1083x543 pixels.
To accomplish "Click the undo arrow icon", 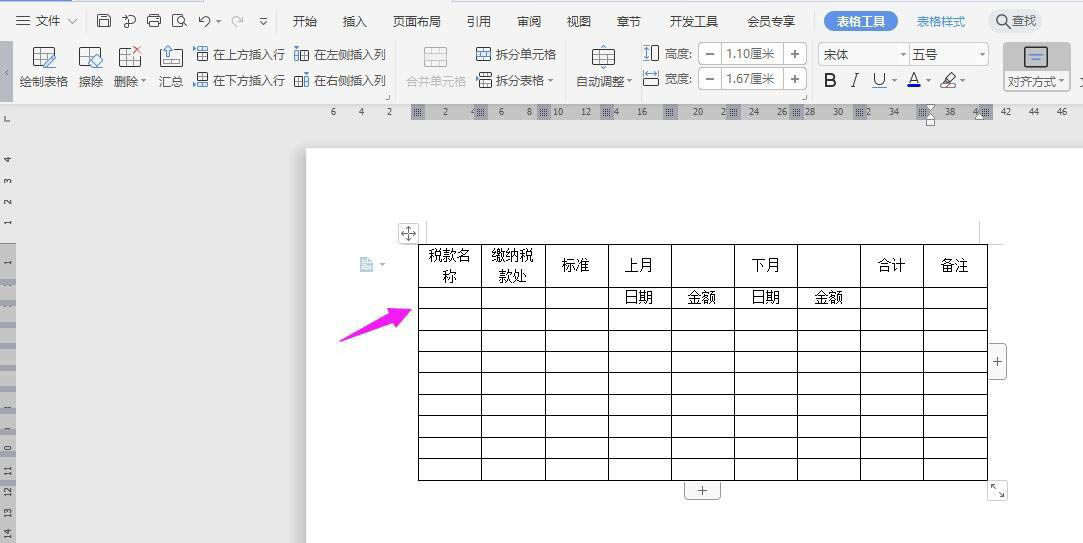I will pos(204,21).
